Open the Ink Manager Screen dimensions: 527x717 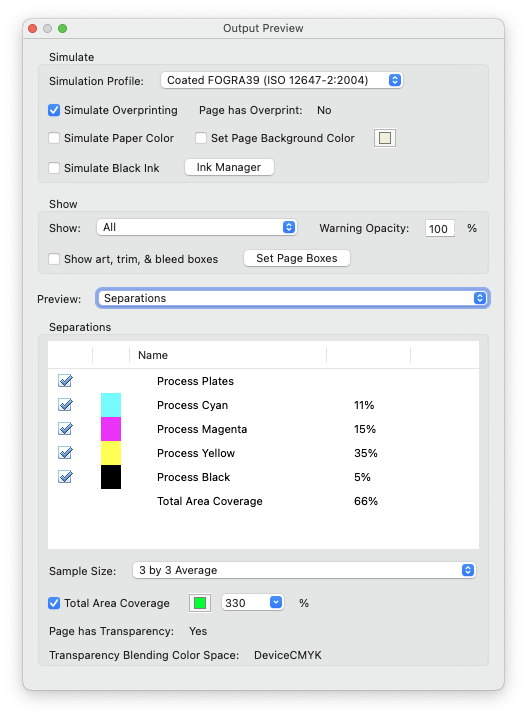(229, 167)
